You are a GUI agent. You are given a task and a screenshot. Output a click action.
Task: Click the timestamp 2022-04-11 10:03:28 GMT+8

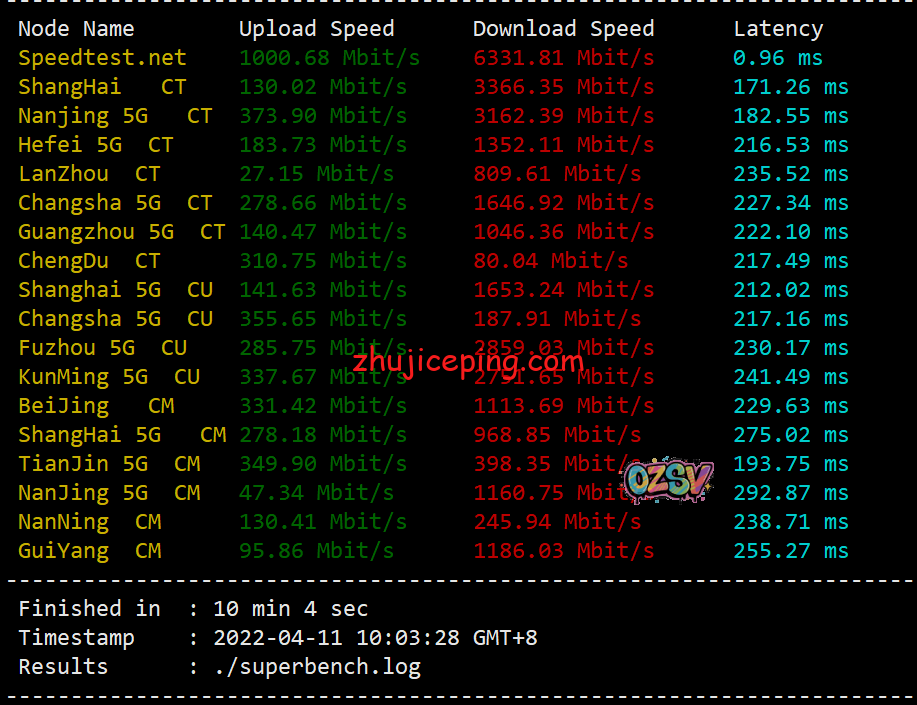point(375,638)
